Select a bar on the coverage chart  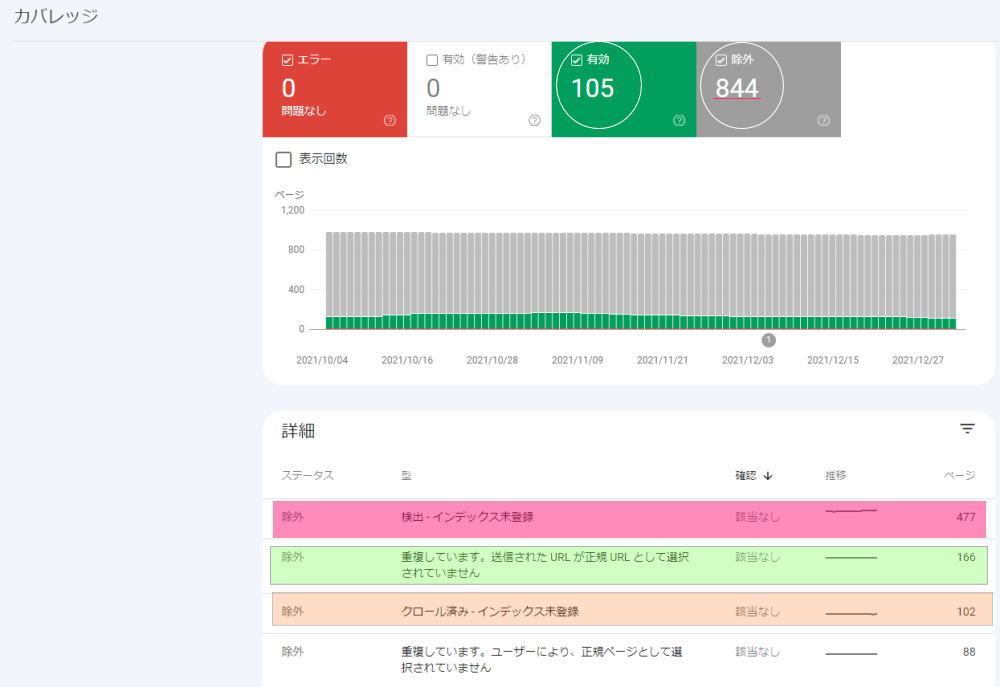[640, 280]
